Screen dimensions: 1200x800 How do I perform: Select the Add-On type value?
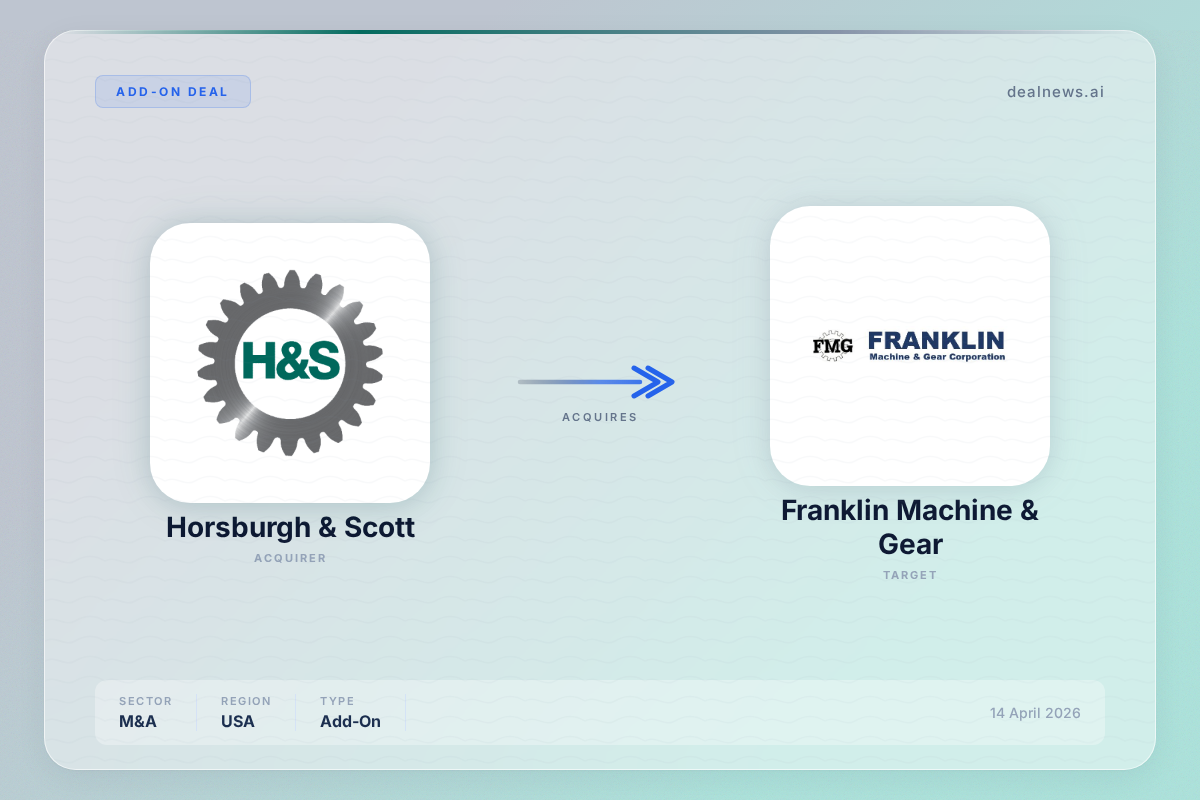pyautogui.click(x=350, y=721)
